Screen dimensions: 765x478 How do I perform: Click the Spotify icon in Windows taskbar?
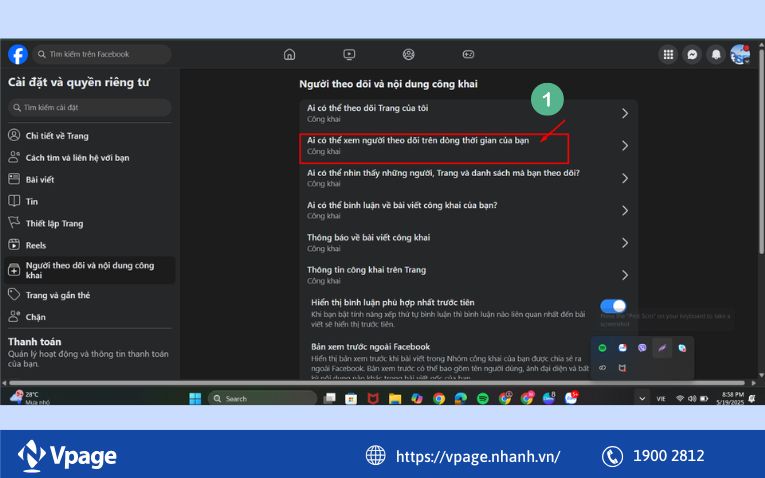pyautogui.click(x=483, y=398)
